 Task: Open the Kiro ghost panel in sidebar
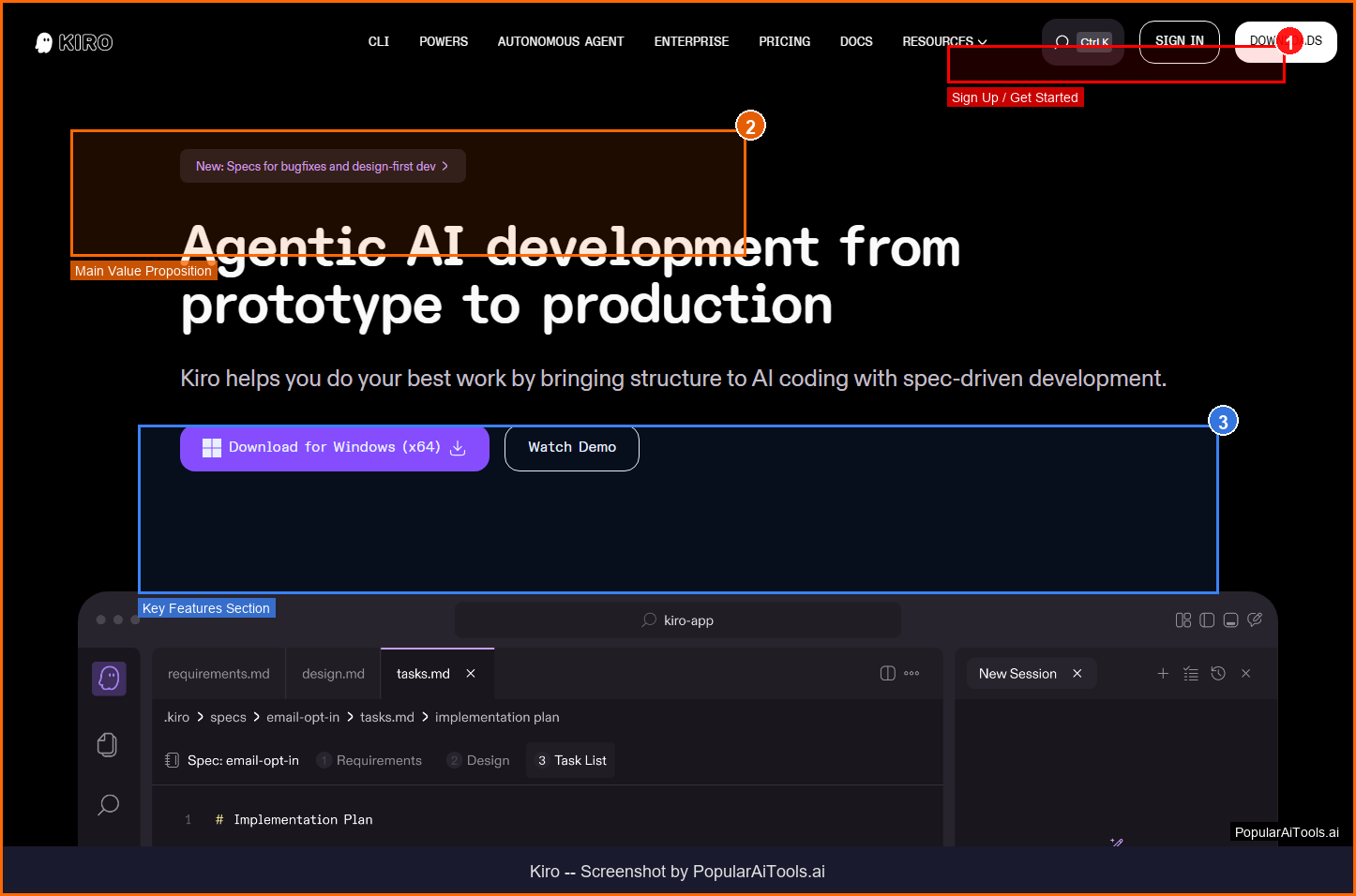click(x=109, y=678)
